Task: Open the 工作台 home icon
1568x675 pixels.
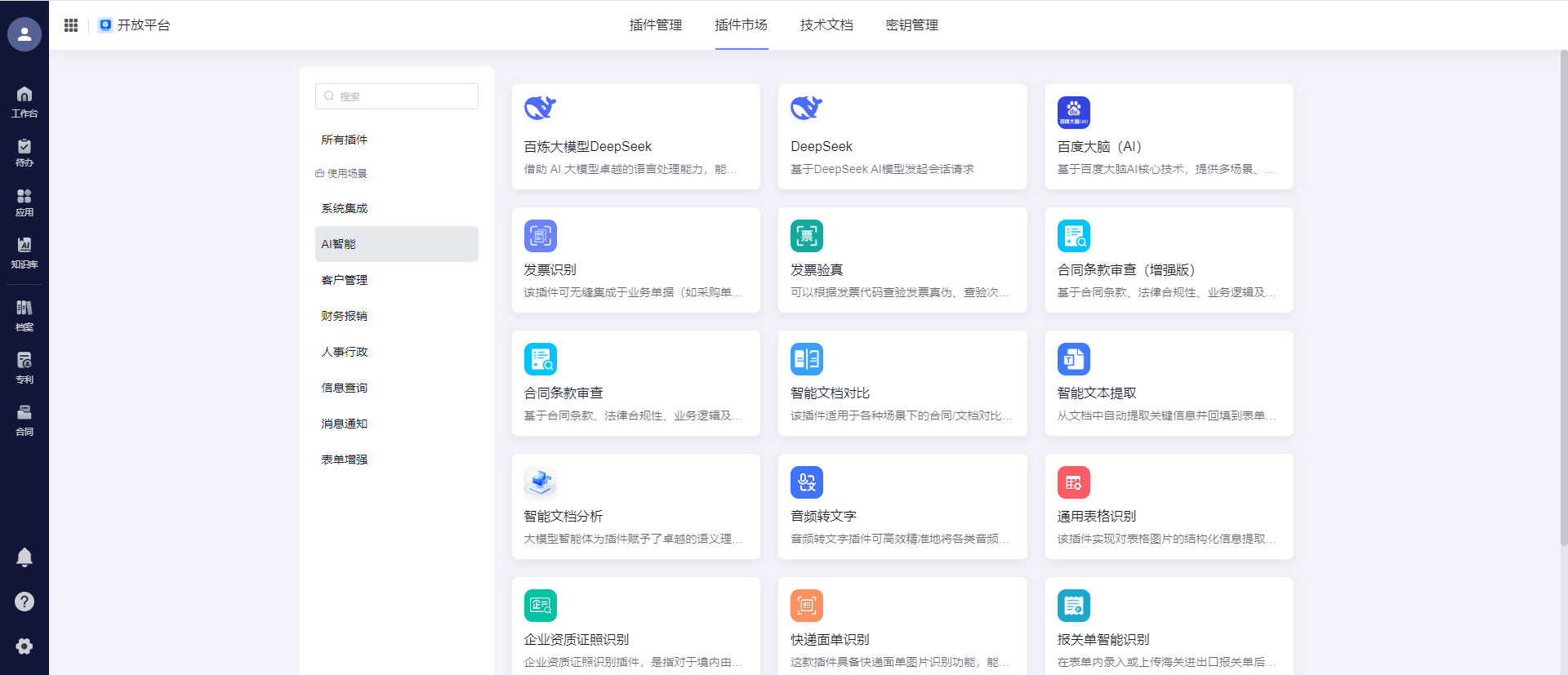Action: 24,101
